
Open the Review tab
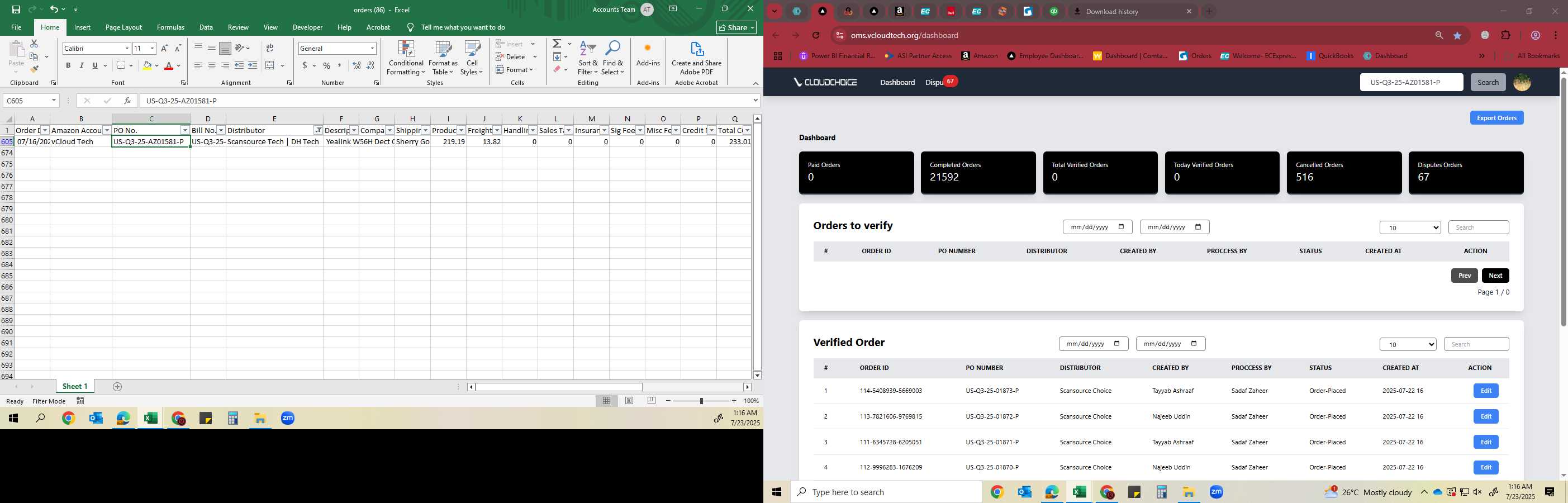click(x=238, y=27)
